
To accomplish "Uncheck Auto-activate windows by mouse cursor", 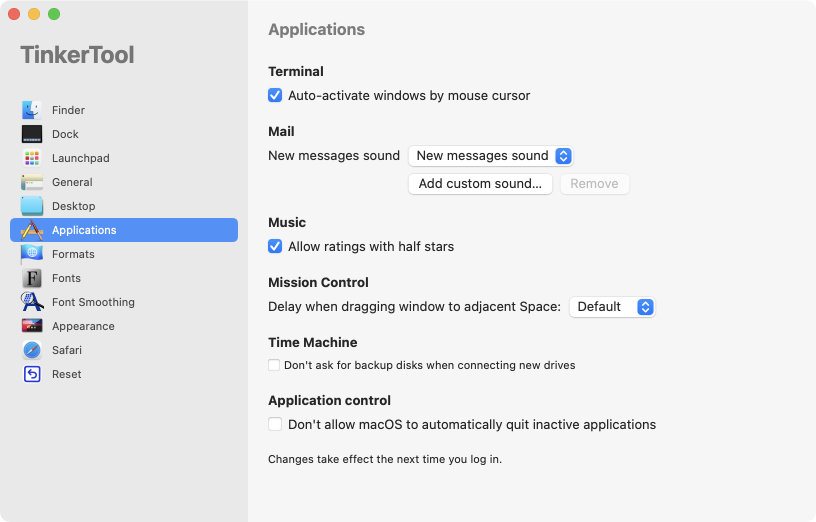I will tap(275, 95).
